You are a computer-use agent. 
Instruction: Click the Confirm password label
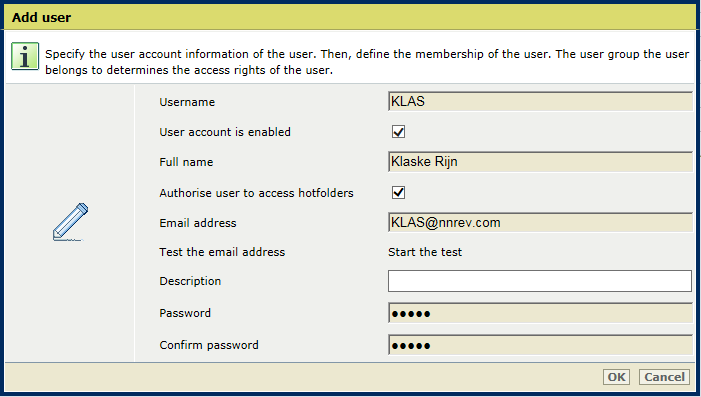(209, 345)
